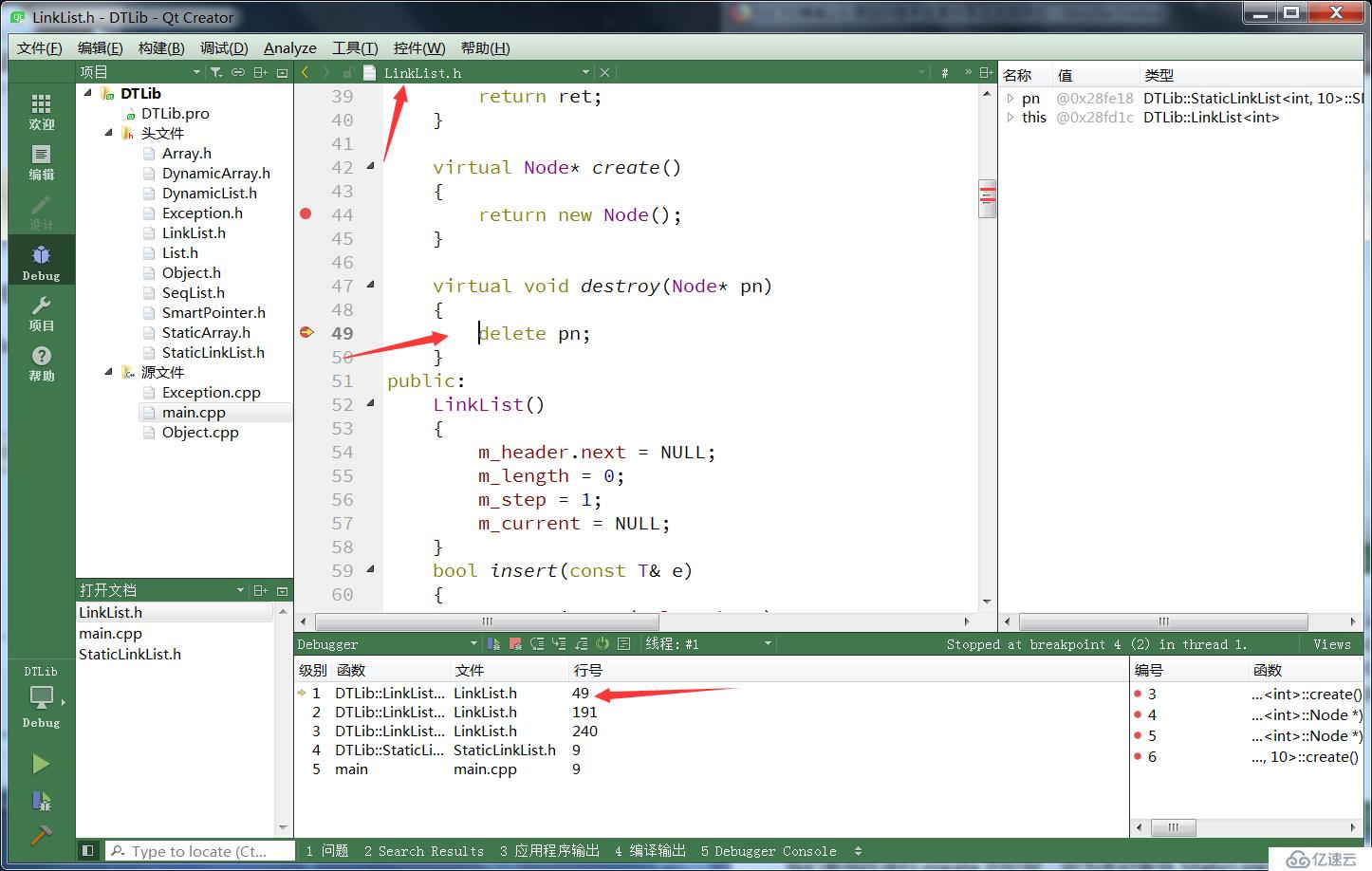Image resolution: width=1372 pixels, height=871 pixels.
Task: Open the Design (设计) mode
Action: [x=41, y=212]
